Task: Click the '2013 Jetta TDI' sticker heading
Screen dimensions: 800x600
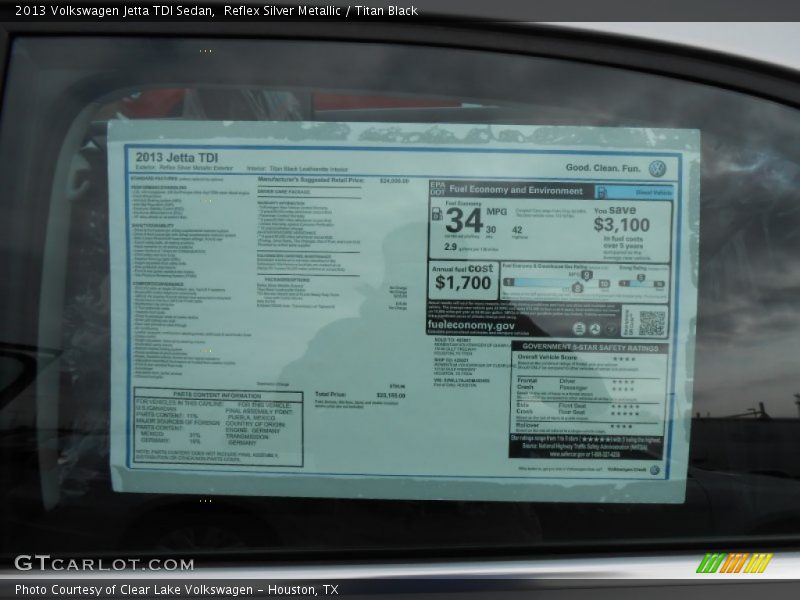Action: pos(177,158)
